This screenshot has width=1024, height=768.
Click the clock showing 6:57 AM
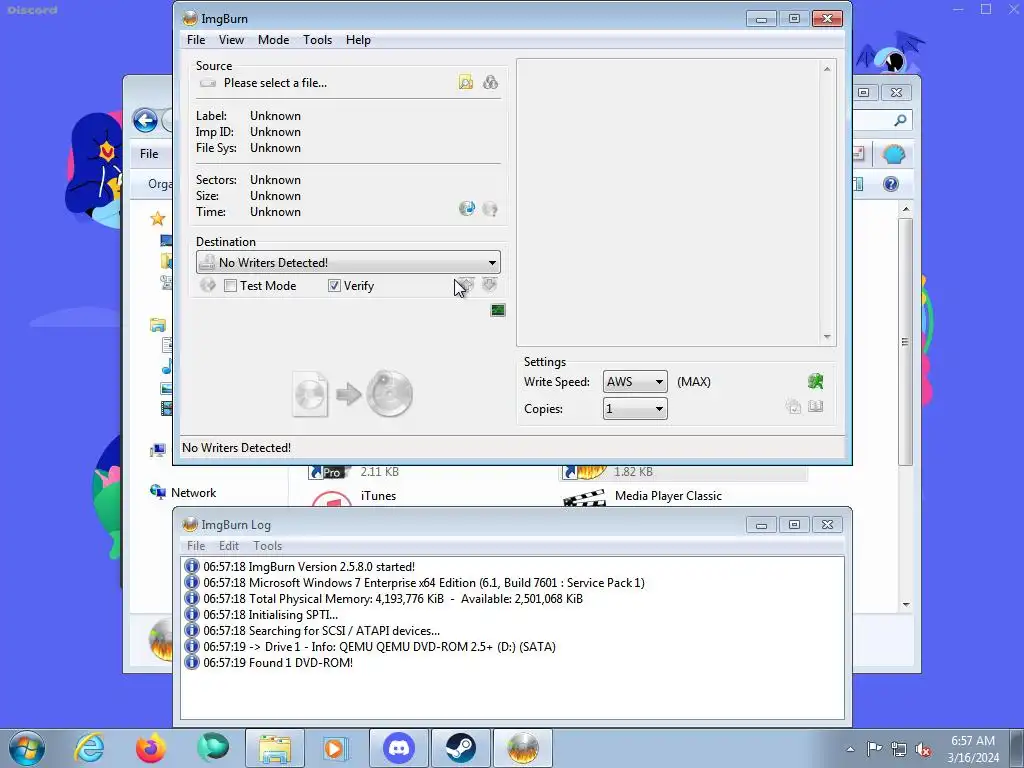coord(973,749)
